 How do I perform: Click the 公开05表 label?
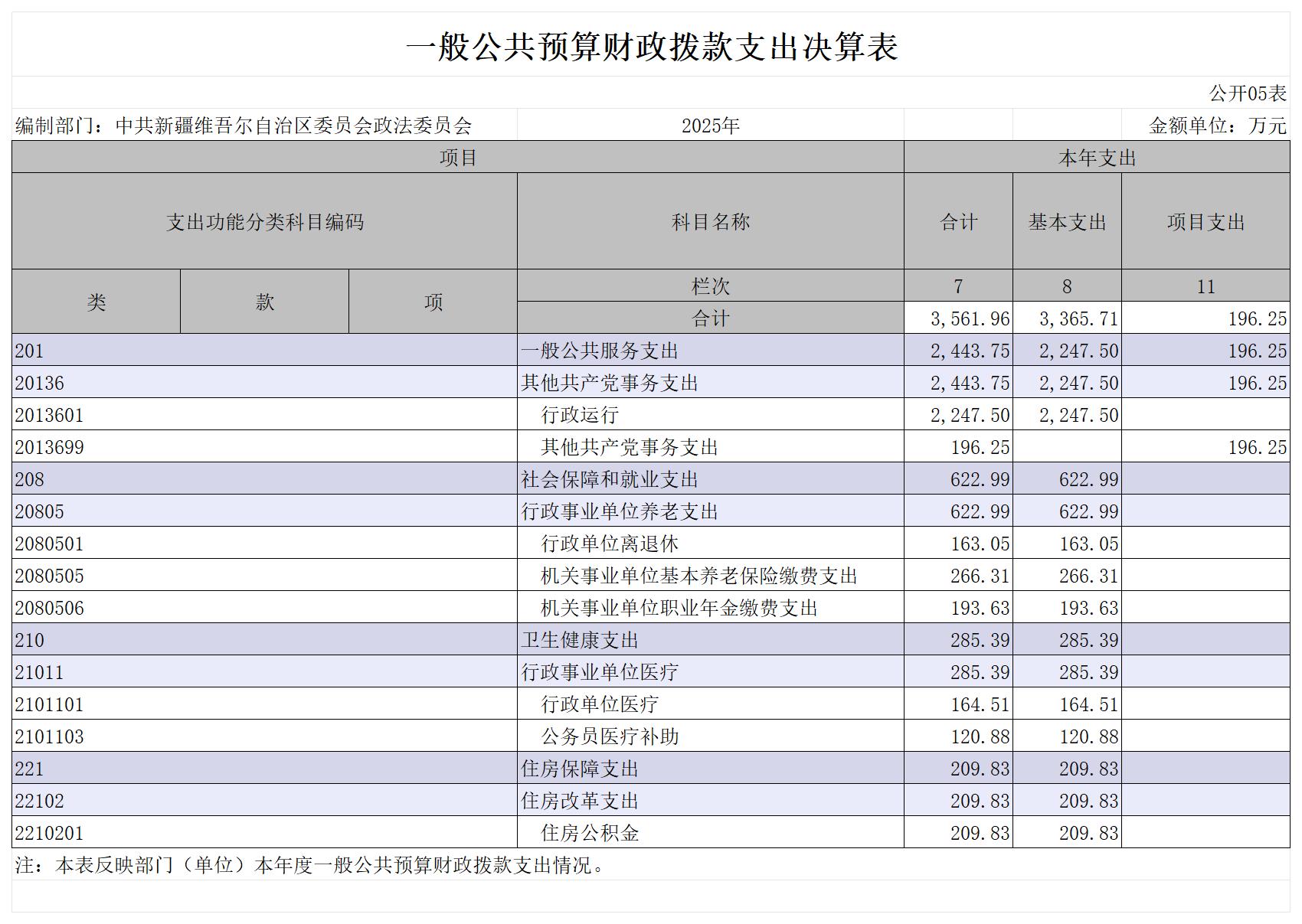click(1248, 93)
